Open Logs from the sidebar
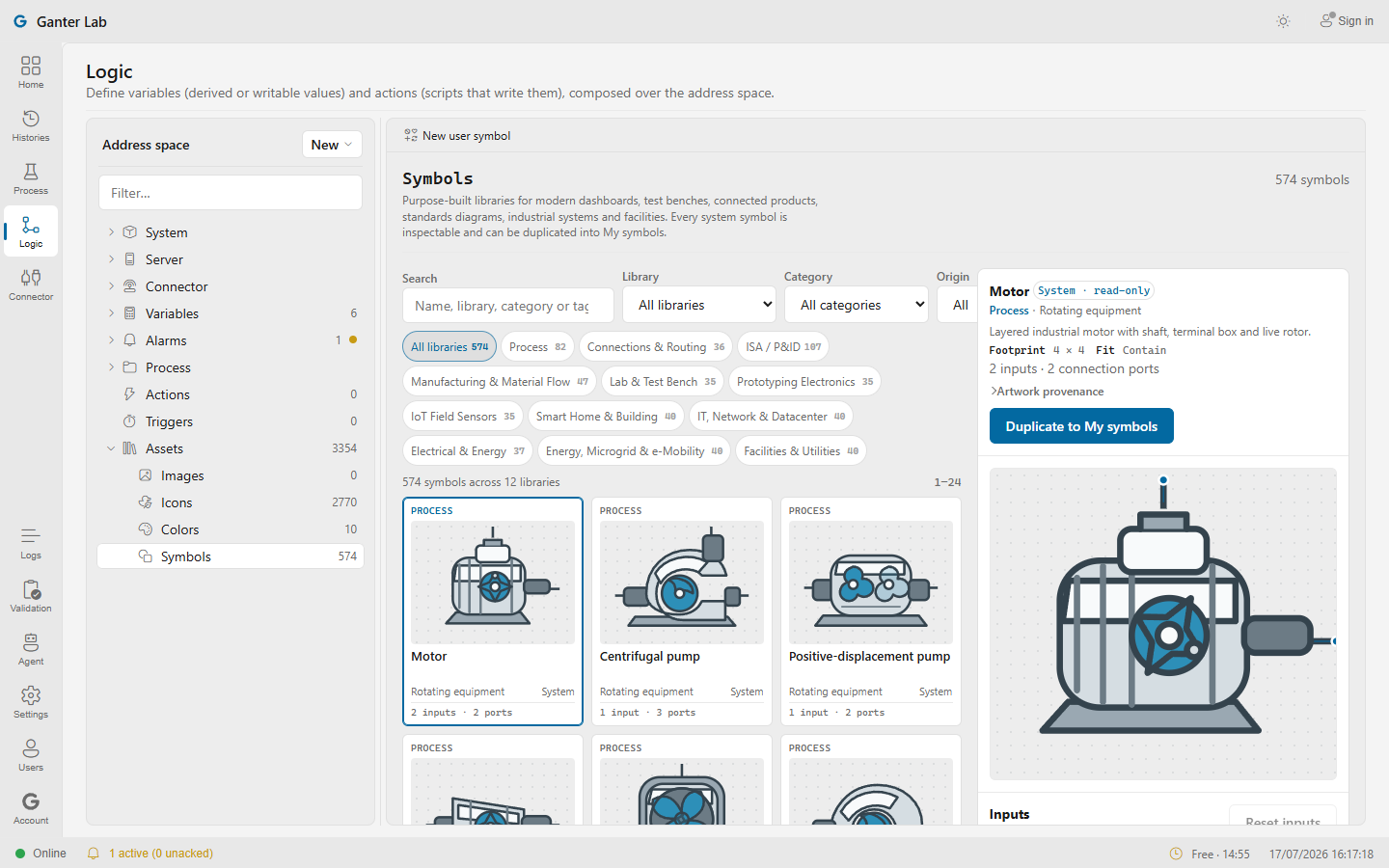 coord(31,543)
